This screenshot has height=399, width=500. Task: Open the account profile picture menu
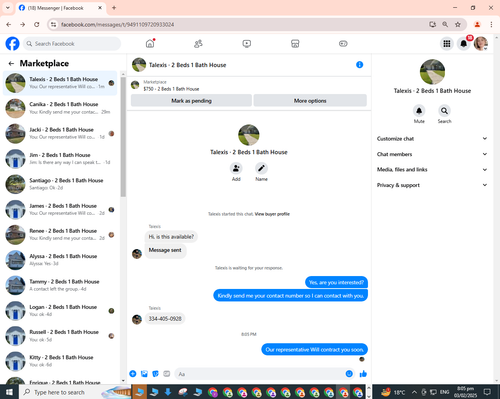(x=481, y=44)
